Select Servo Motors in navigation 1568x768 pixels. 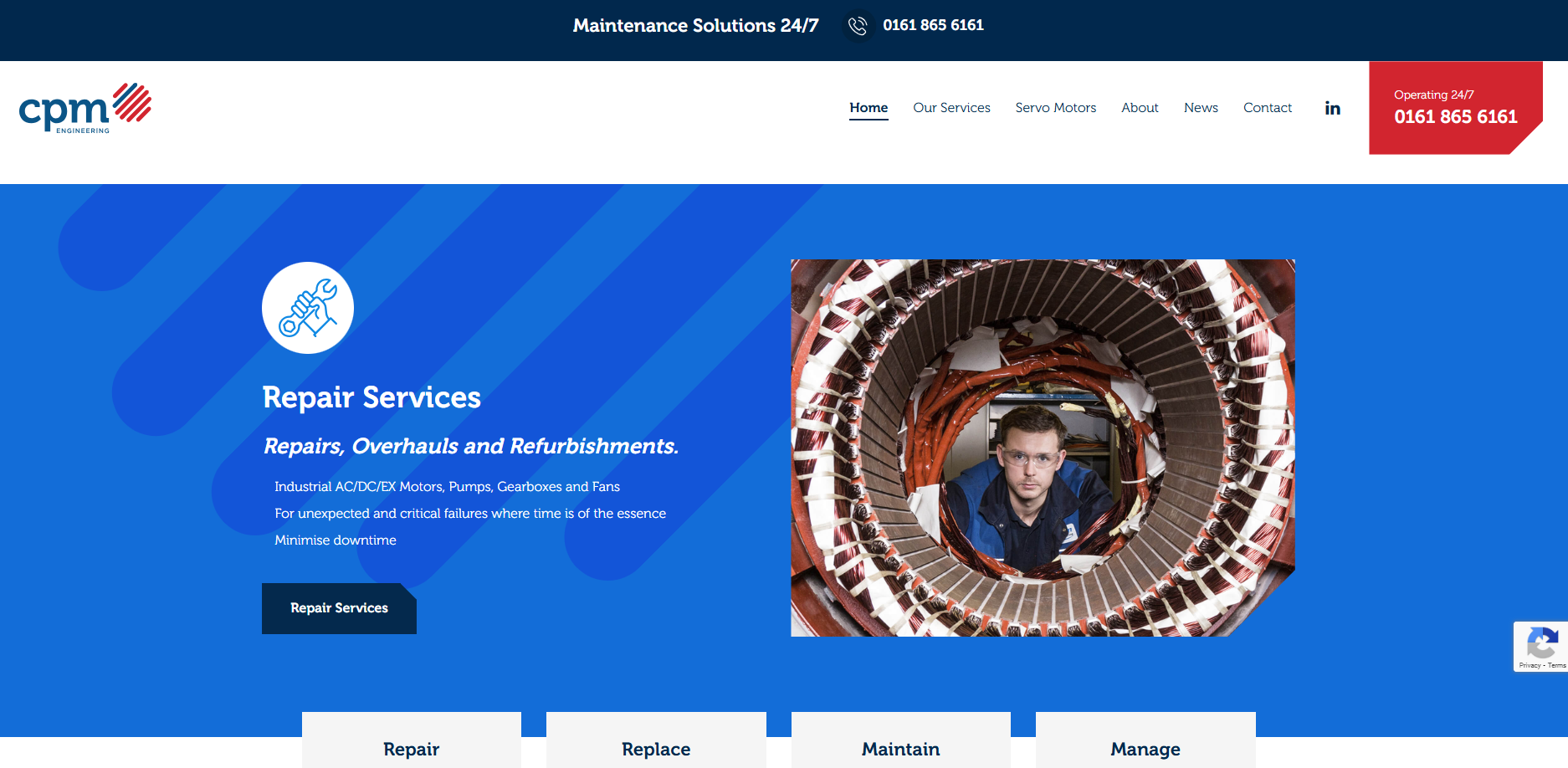[1055, 108]
